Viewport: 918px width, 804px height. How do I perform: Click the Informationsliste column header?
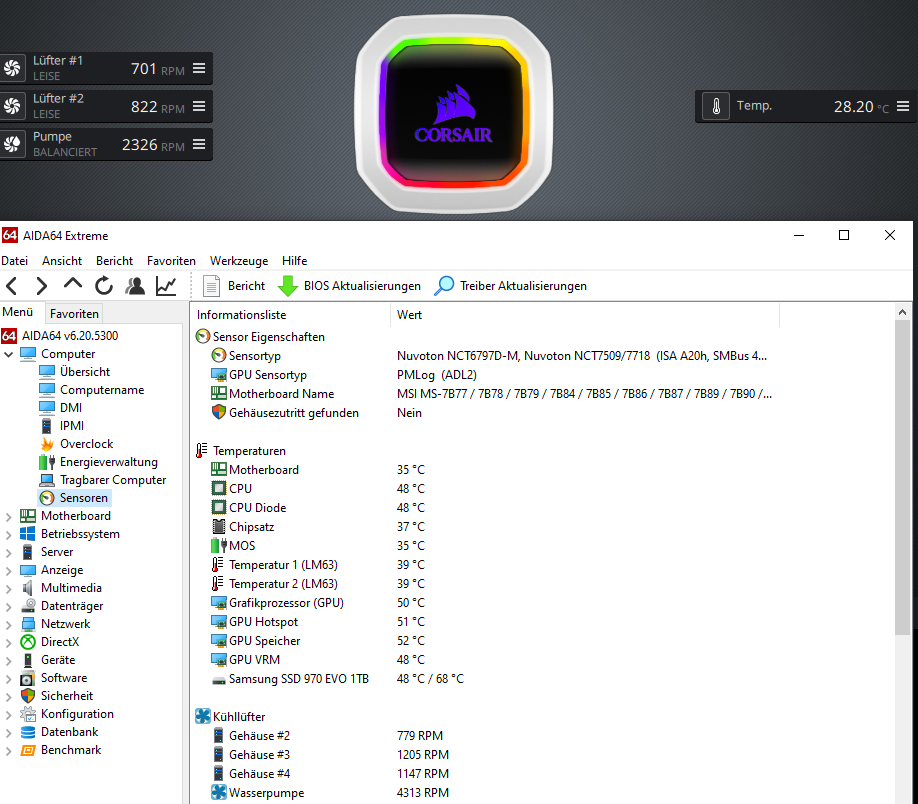[x=290, y=315]
